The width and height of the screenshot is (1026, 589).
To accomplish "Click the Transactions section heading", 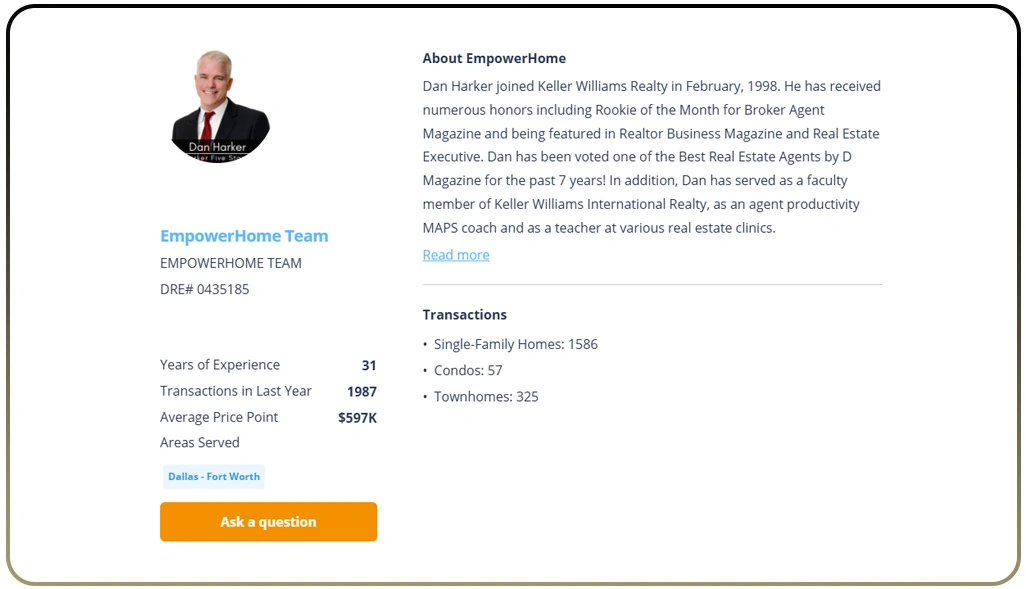I will [464, 315].
